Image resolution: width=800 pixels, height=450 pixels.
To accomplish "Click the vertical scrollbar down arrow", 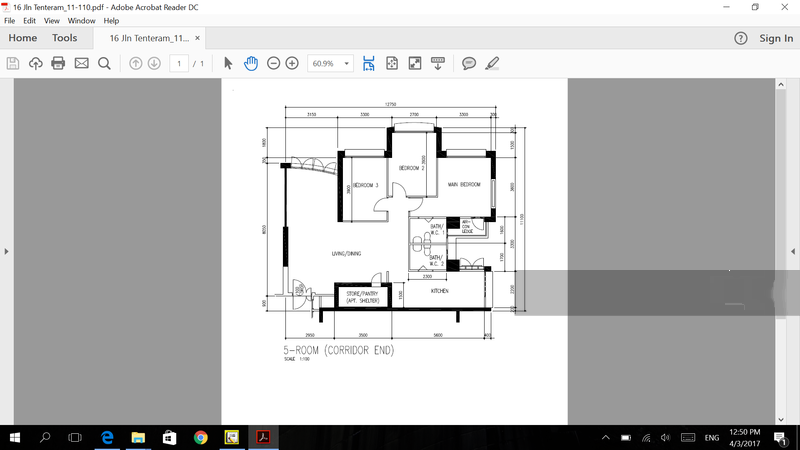I will pyautogui.click(x=781, y=419).
